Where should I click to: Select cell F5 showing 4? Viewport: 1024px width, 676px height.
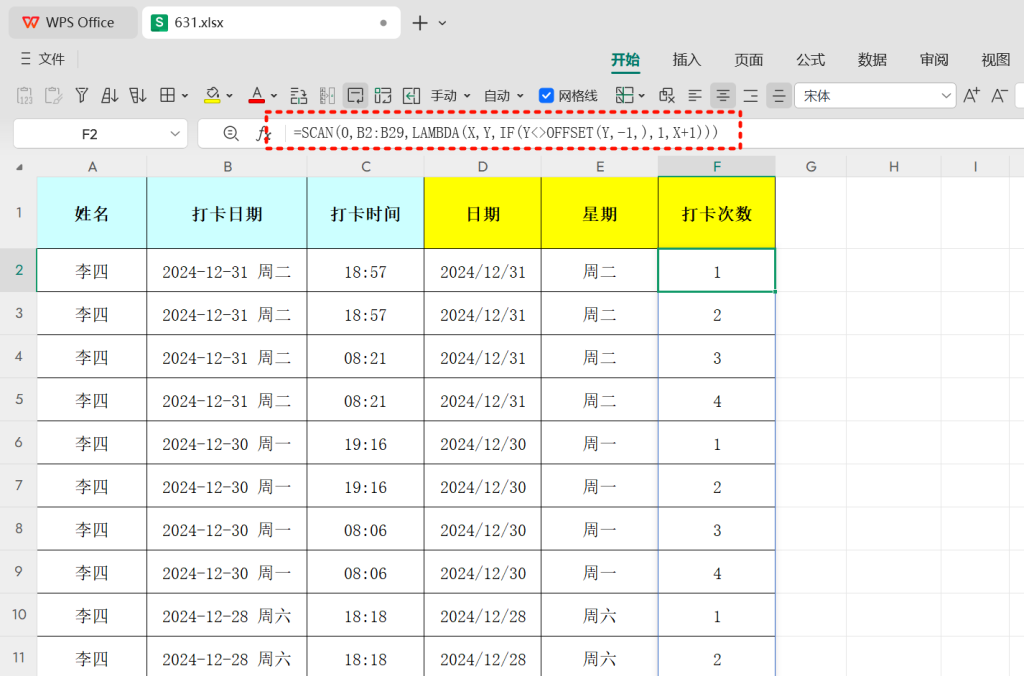tap(717, 400)
